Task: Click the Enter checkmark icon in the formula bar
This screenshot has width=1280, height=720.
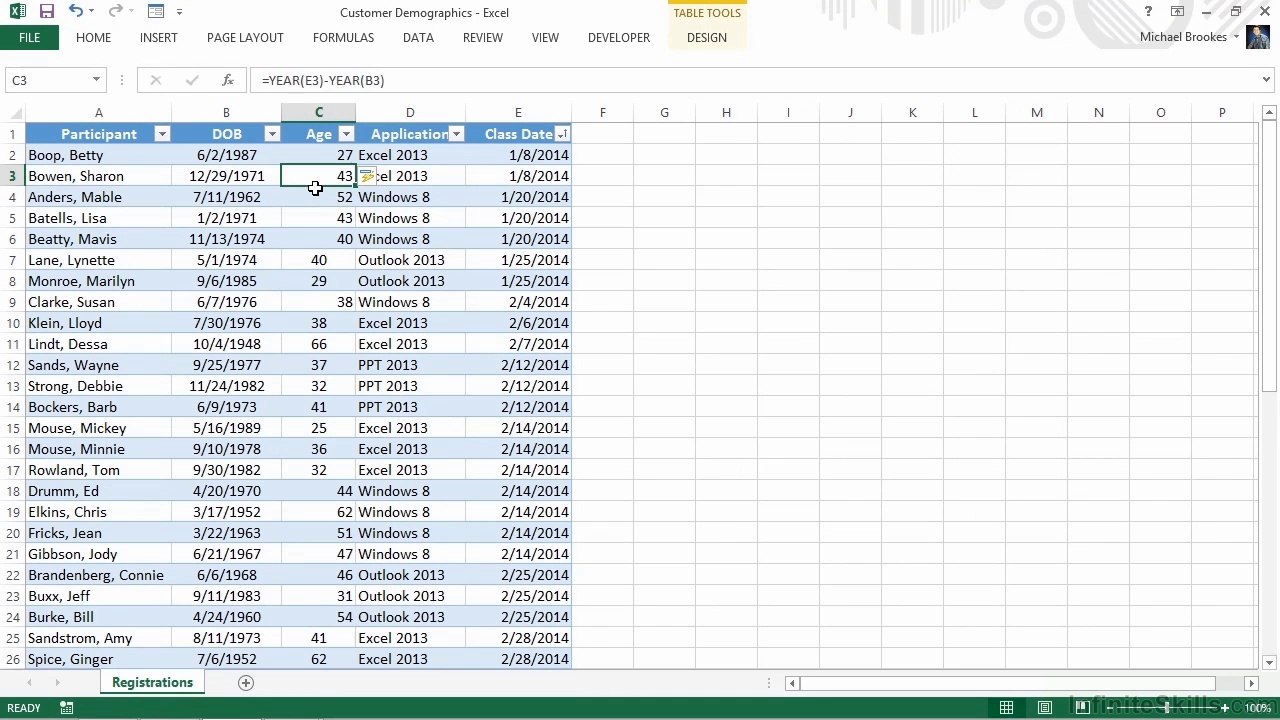Action: click(191, 80)
